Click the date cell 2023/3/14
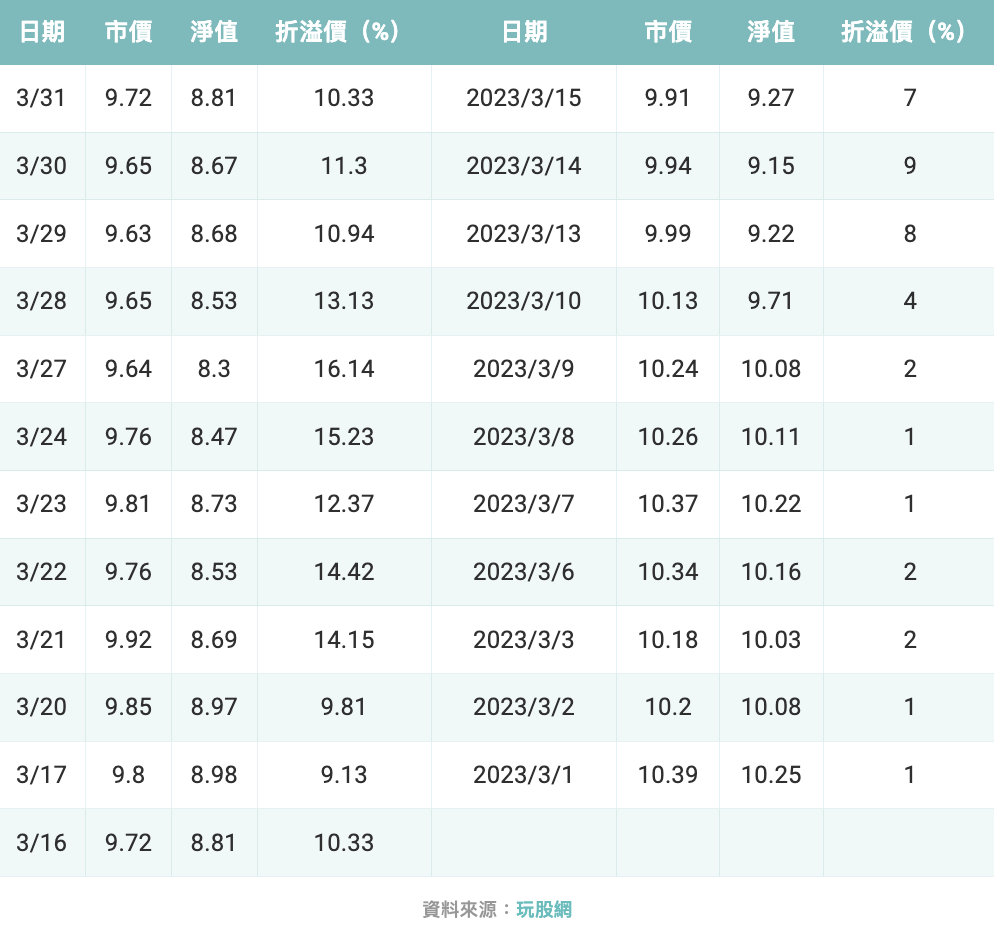This screenshot has width=994, height=942. click(524, 166)
